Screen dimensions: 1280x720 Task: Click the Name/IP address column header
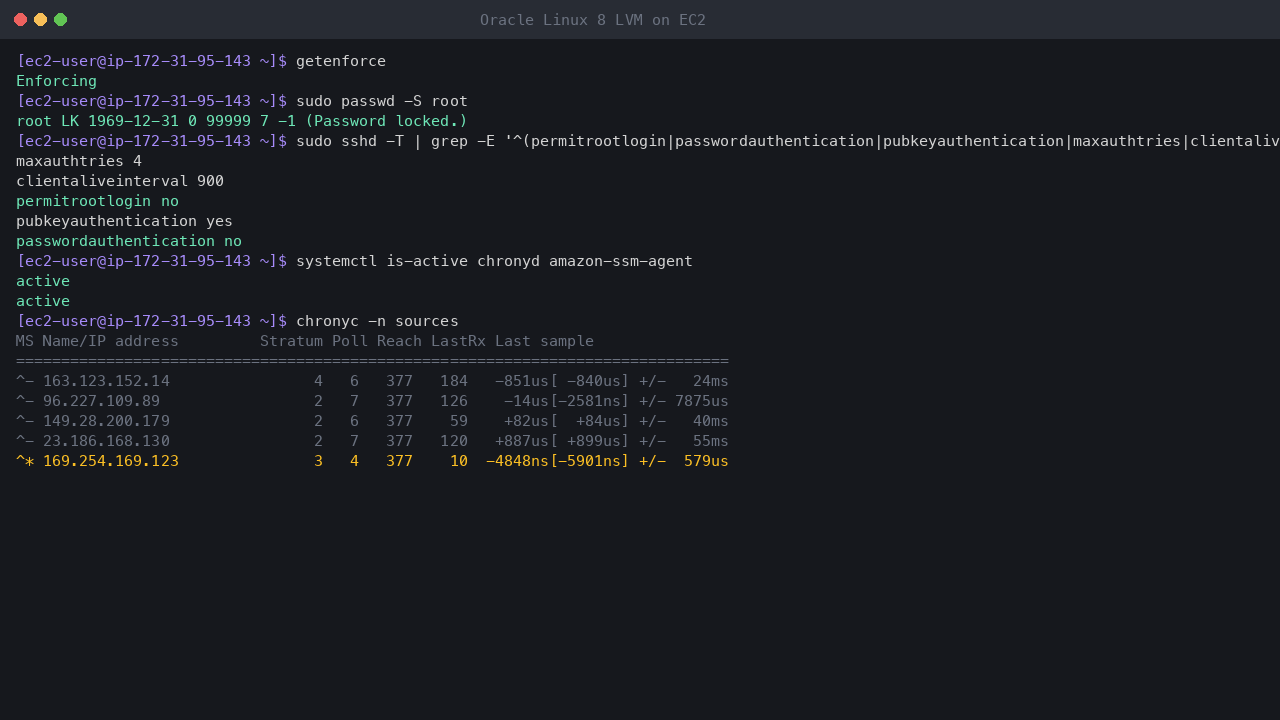pyautogui.click(x=111, y=341)
